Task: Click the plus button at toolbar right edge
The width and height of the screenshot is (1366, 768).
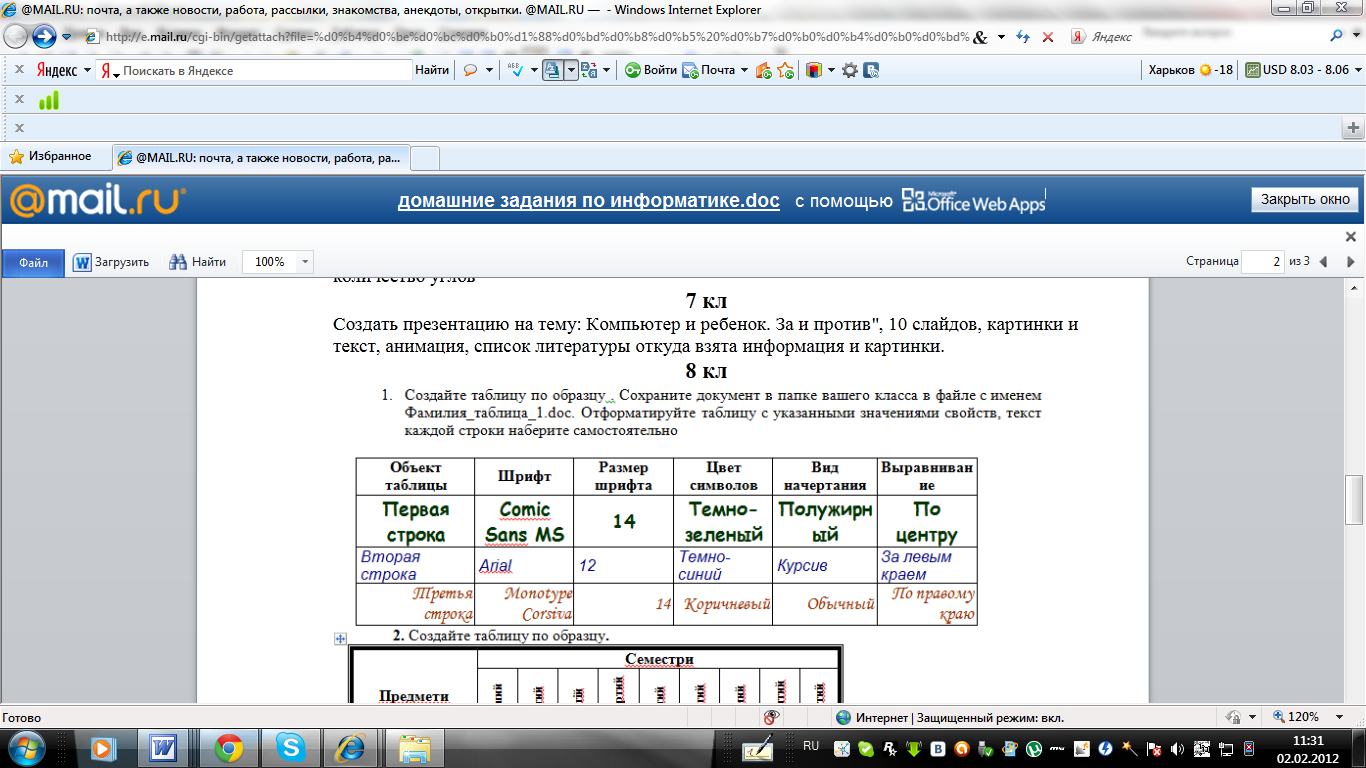Action: pyautogui.click(x=1355, y=128)
